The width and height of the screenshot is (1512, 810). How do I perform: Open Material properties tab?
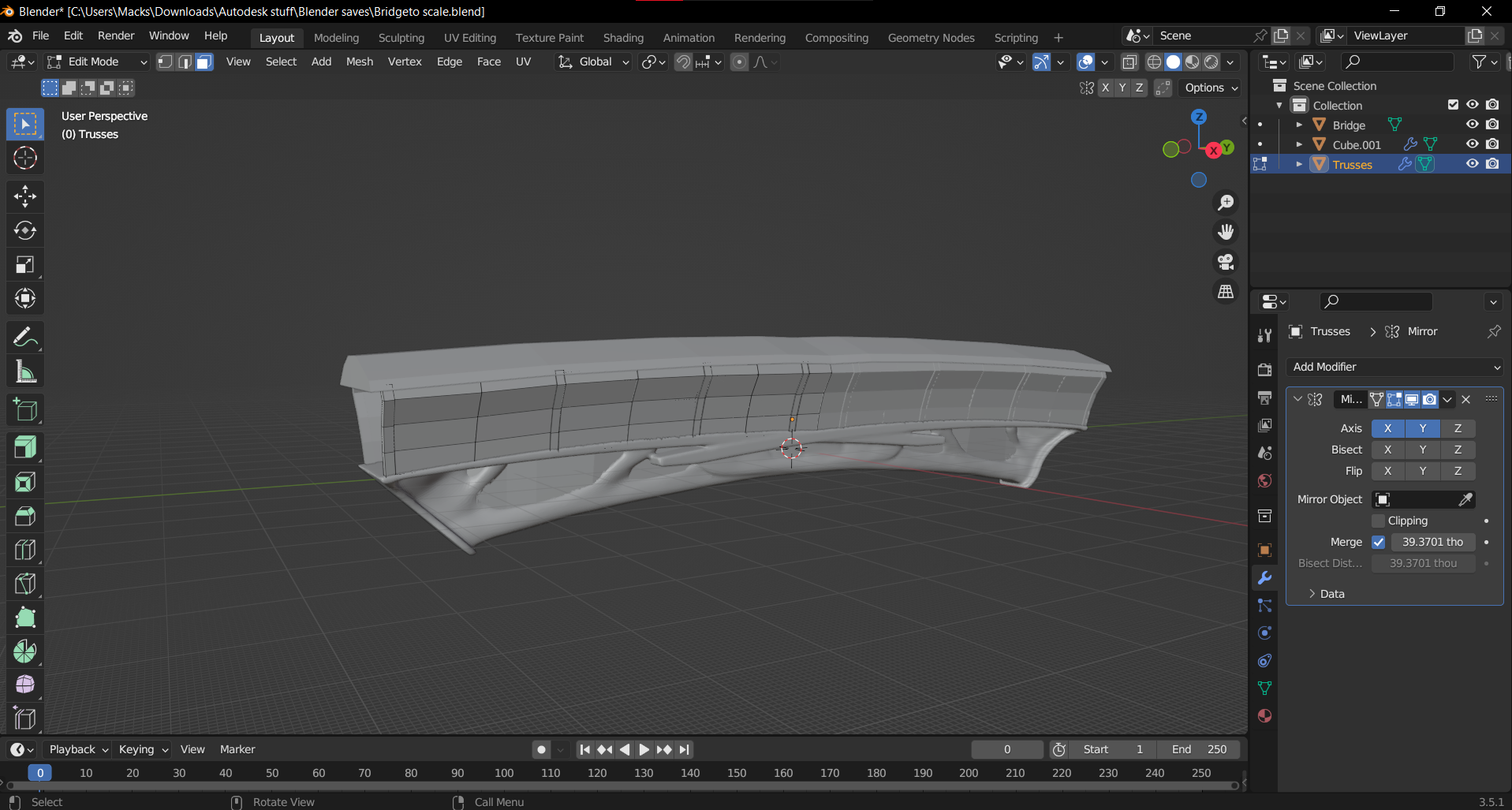(x=1265, y=716)
